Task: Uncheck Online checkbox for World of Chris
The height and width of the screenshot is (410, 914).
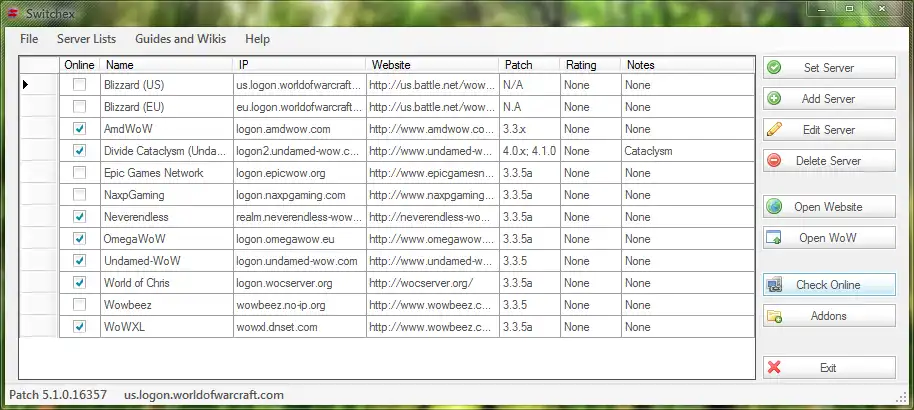Action: pos(79,283)
